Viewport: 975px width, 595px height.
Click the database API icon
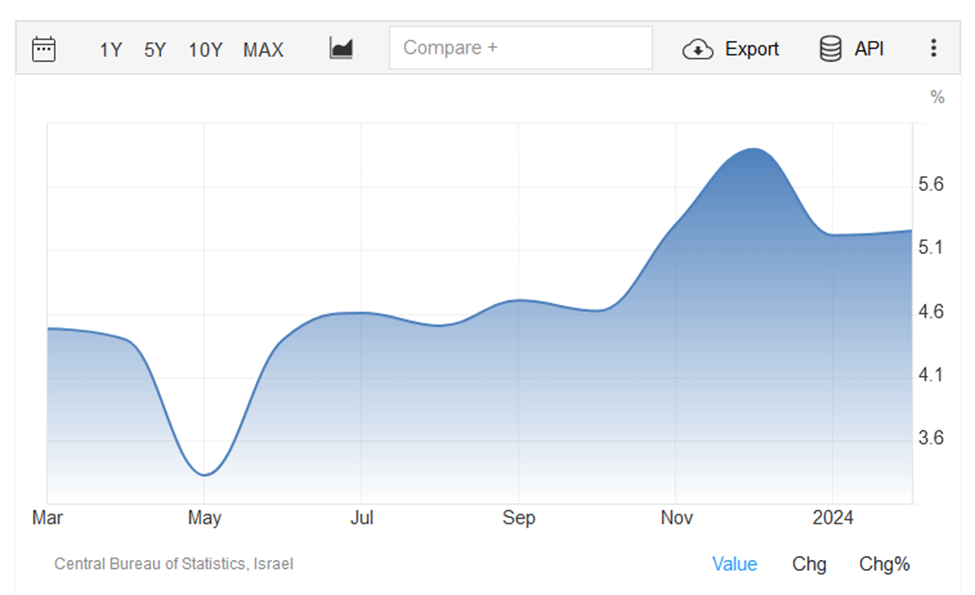coord(830,49)
